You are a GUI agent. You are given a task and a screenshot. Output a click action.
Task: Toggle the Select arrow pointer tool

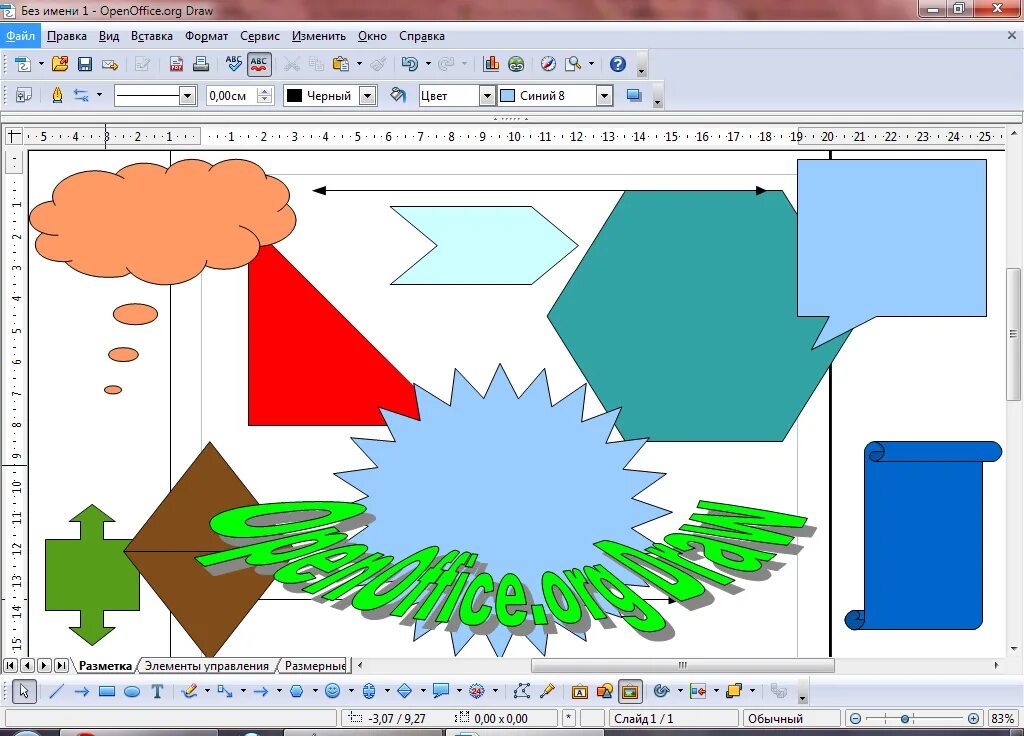point(24,691)
